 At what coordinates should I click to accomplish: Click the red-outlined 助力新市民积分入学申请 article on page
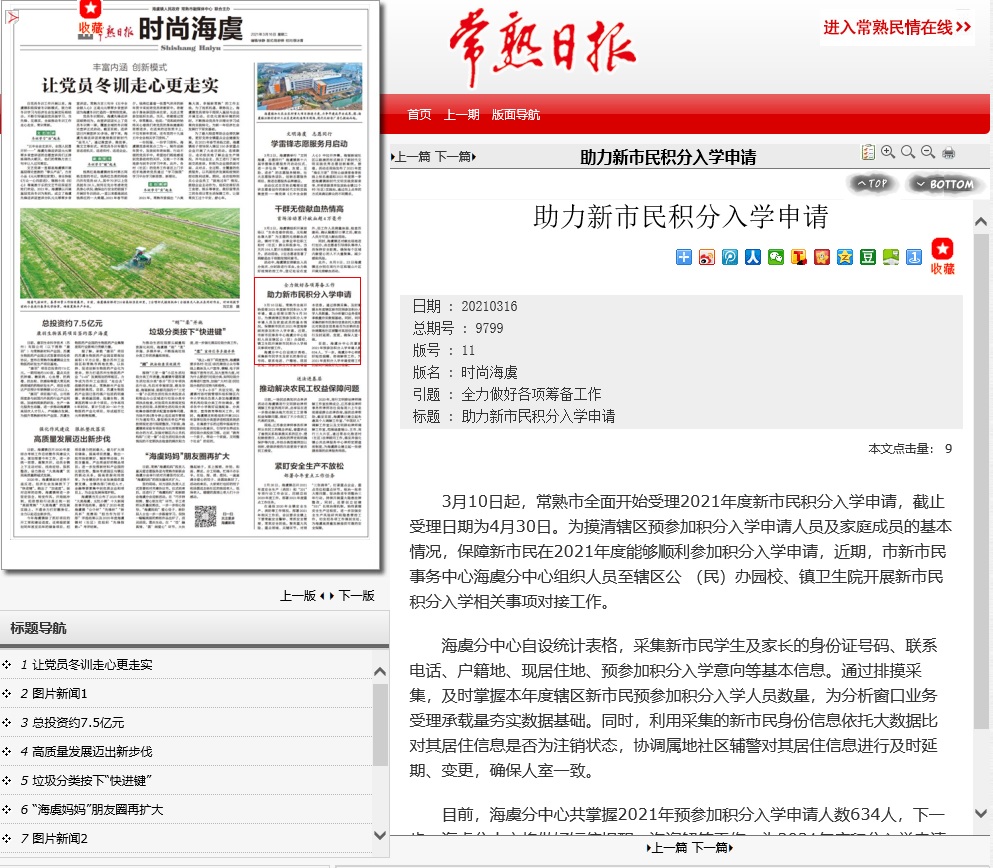[x=308, y=321]
